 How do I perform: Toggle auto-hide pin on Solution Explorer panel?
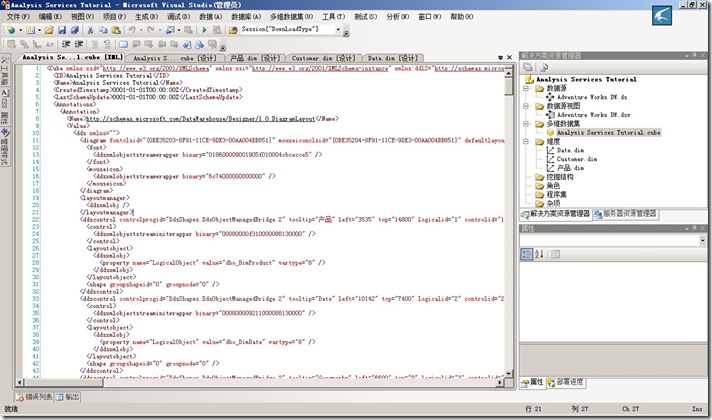(694, 55)
